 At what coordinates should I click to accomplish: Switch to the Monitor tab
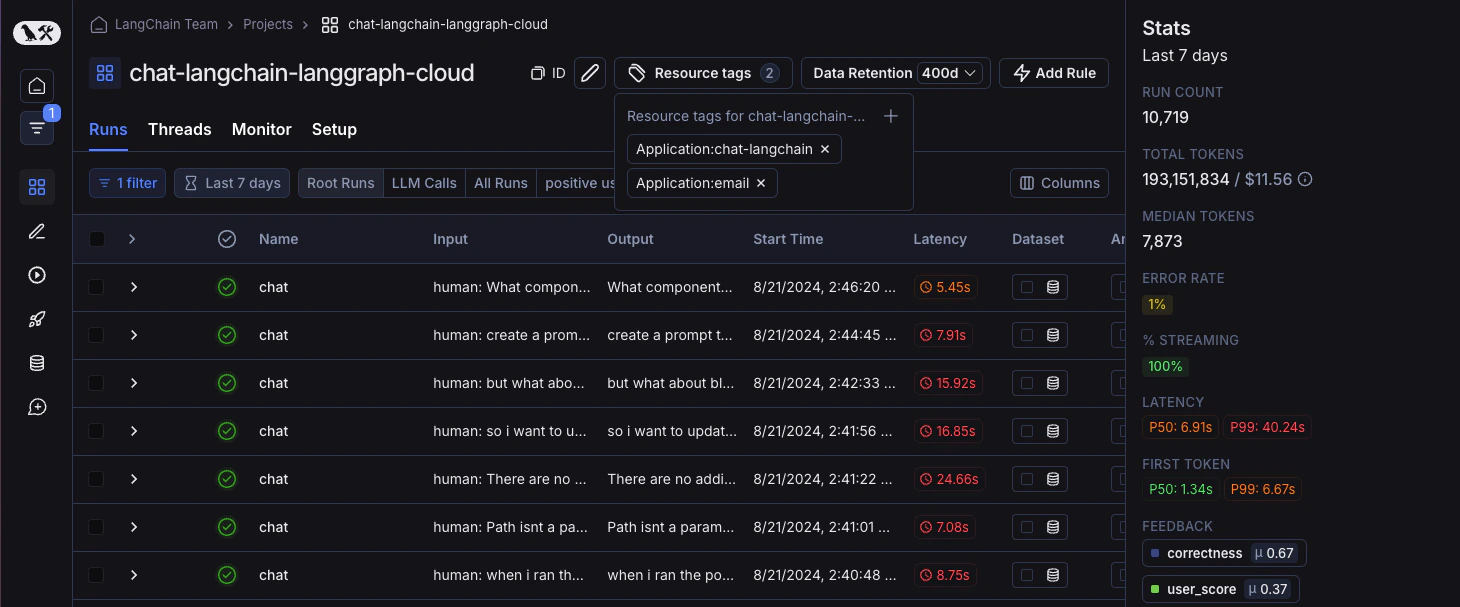point(261,129)
